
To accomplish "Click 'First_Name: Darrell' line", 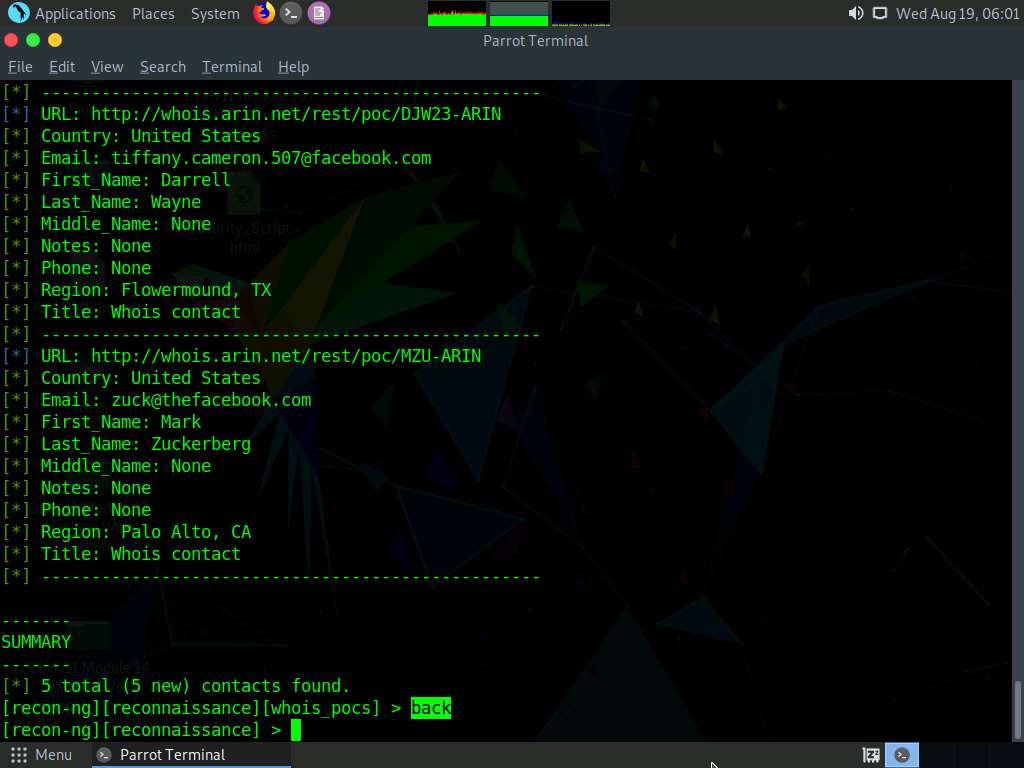I will pyautogui.click(x=136, y=180).
